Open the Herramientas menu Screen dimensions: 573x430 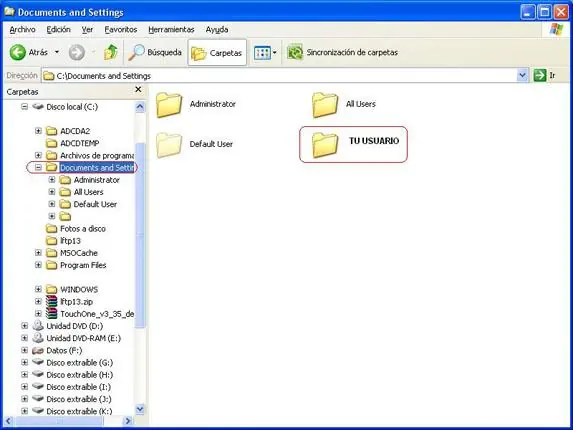point(171,30)
